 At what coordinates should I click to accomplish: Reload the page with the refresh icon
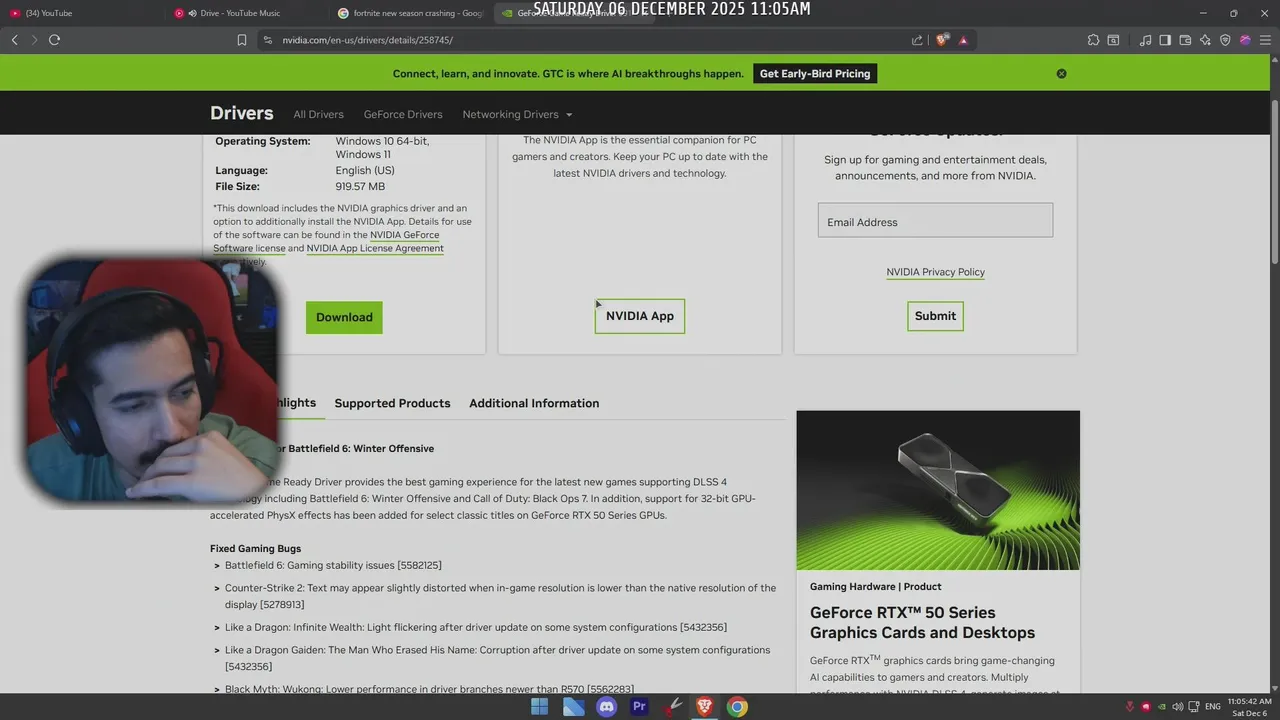click(x=54, y=40)
